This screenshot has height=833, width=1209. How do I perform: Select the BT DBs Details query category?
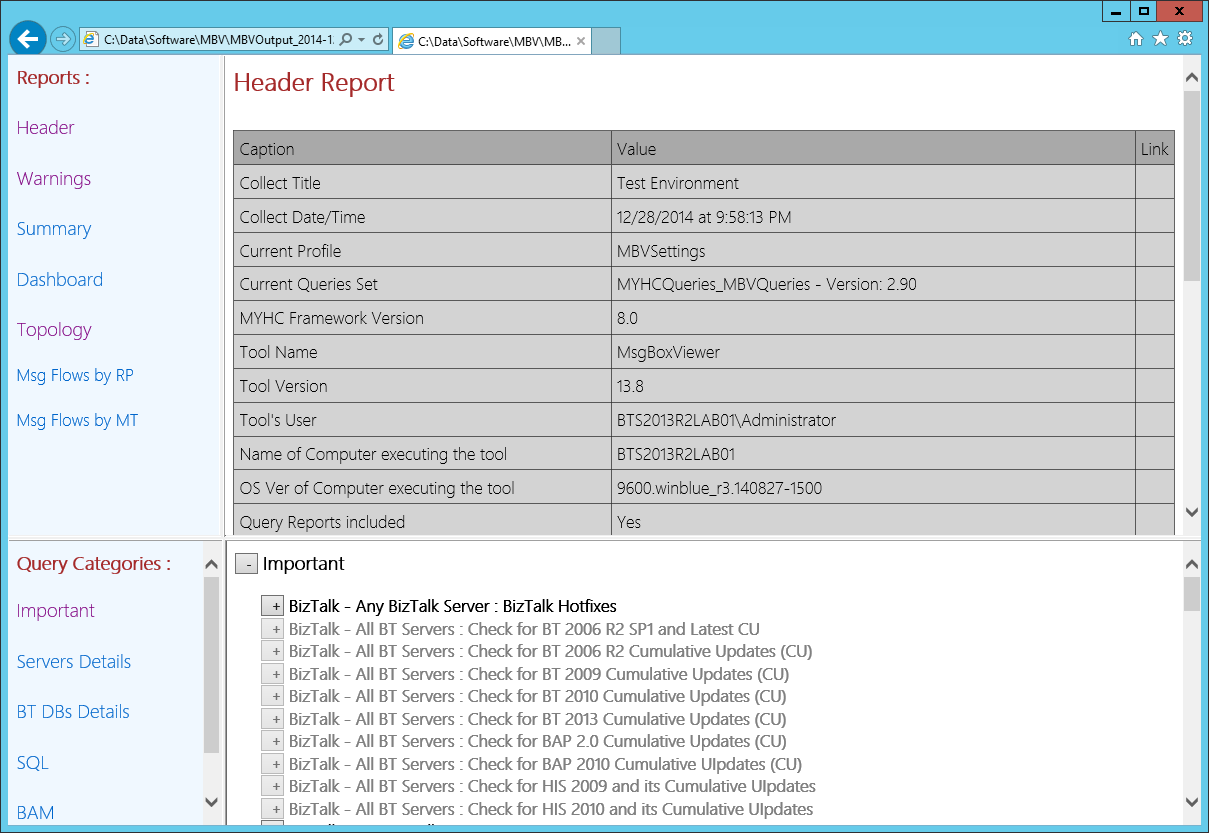[73, 712]
